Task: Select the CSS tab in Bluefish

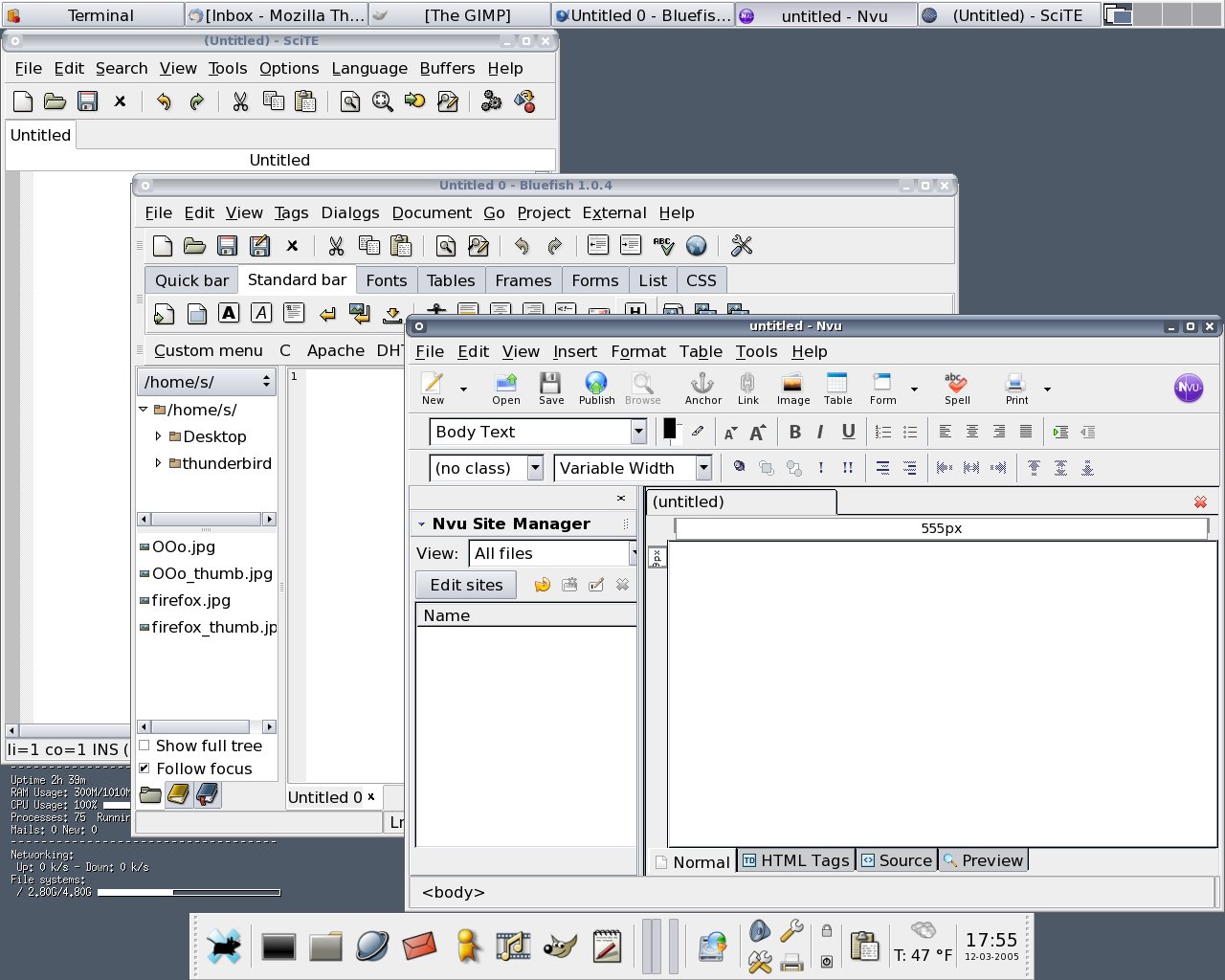Action: [x=702, y=280]
